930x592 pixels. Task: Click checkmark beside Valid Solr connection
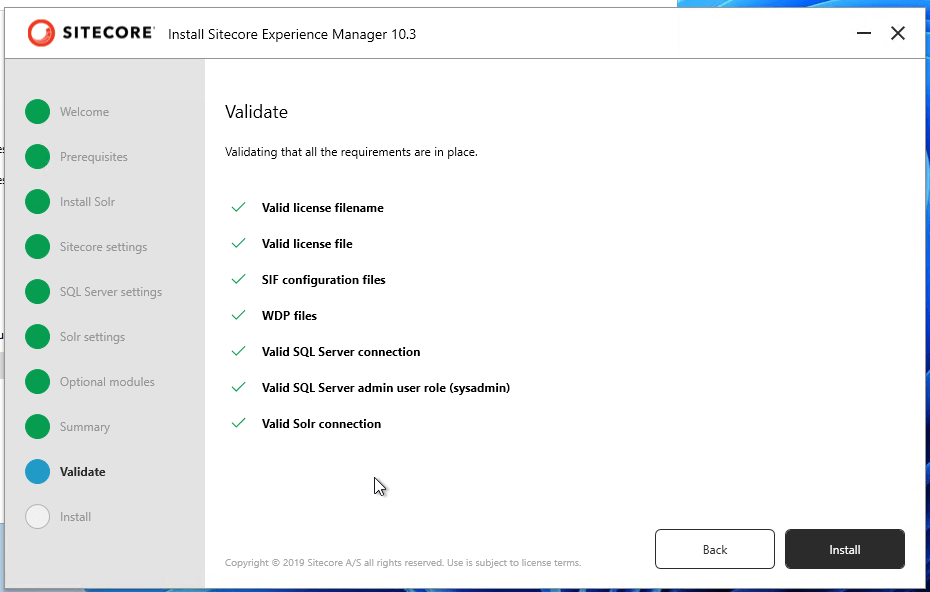(239, 424)
